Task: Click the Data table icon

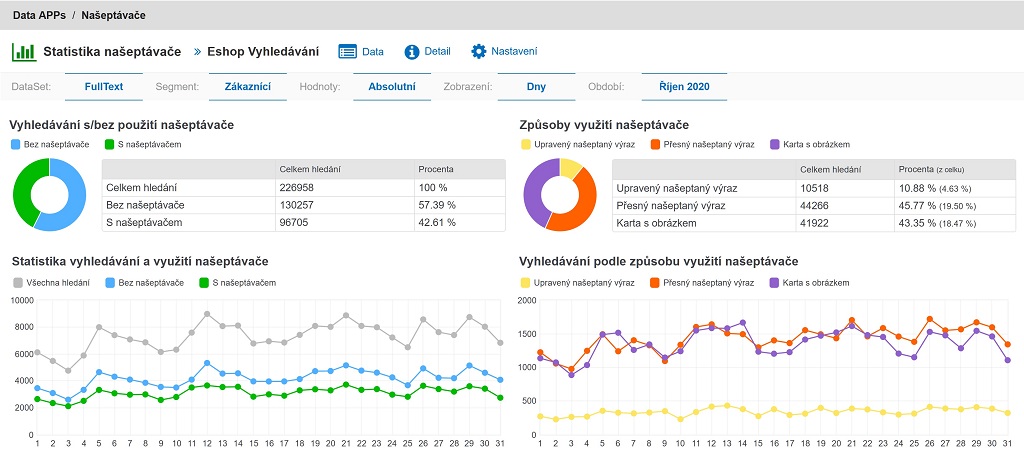Action: [347, 52]
